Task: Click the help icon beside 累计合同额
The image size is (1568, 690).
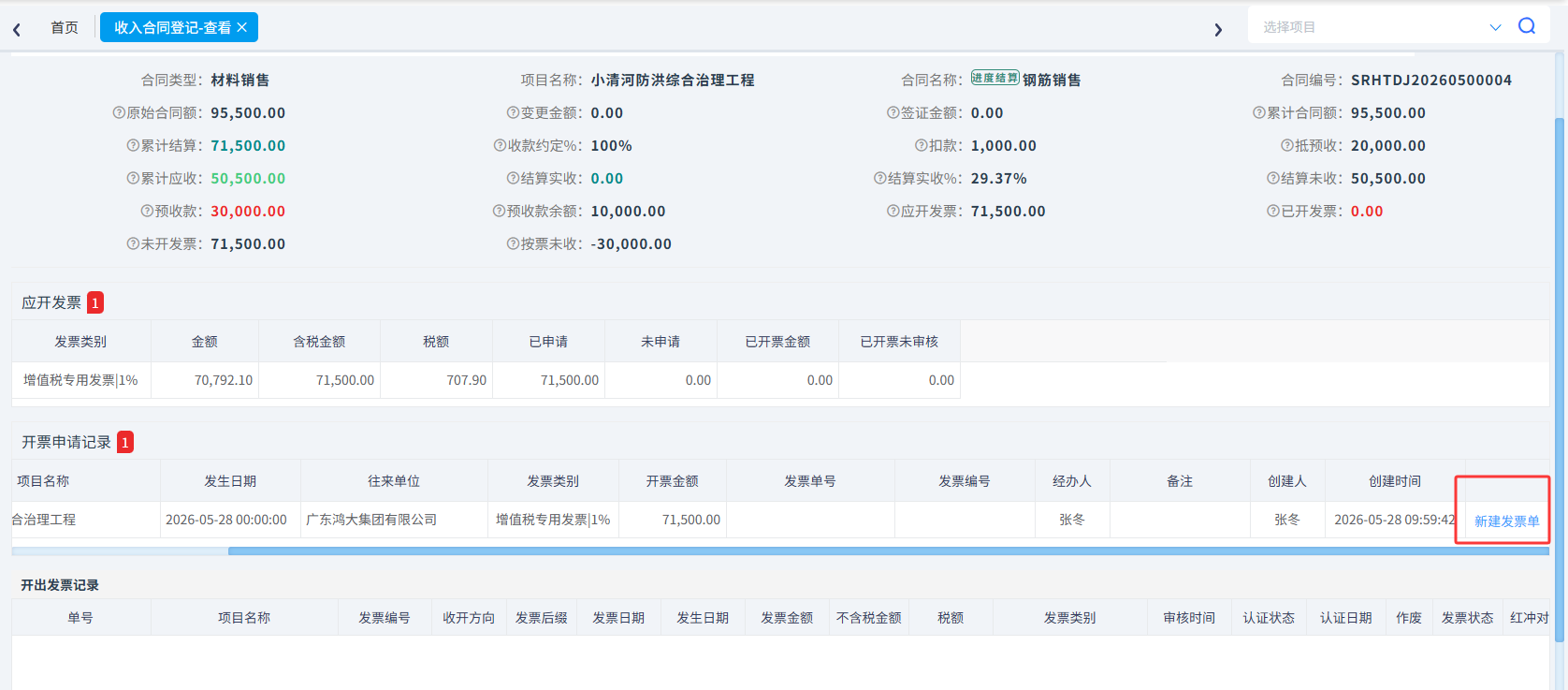Action: [x=1259, y=112]
